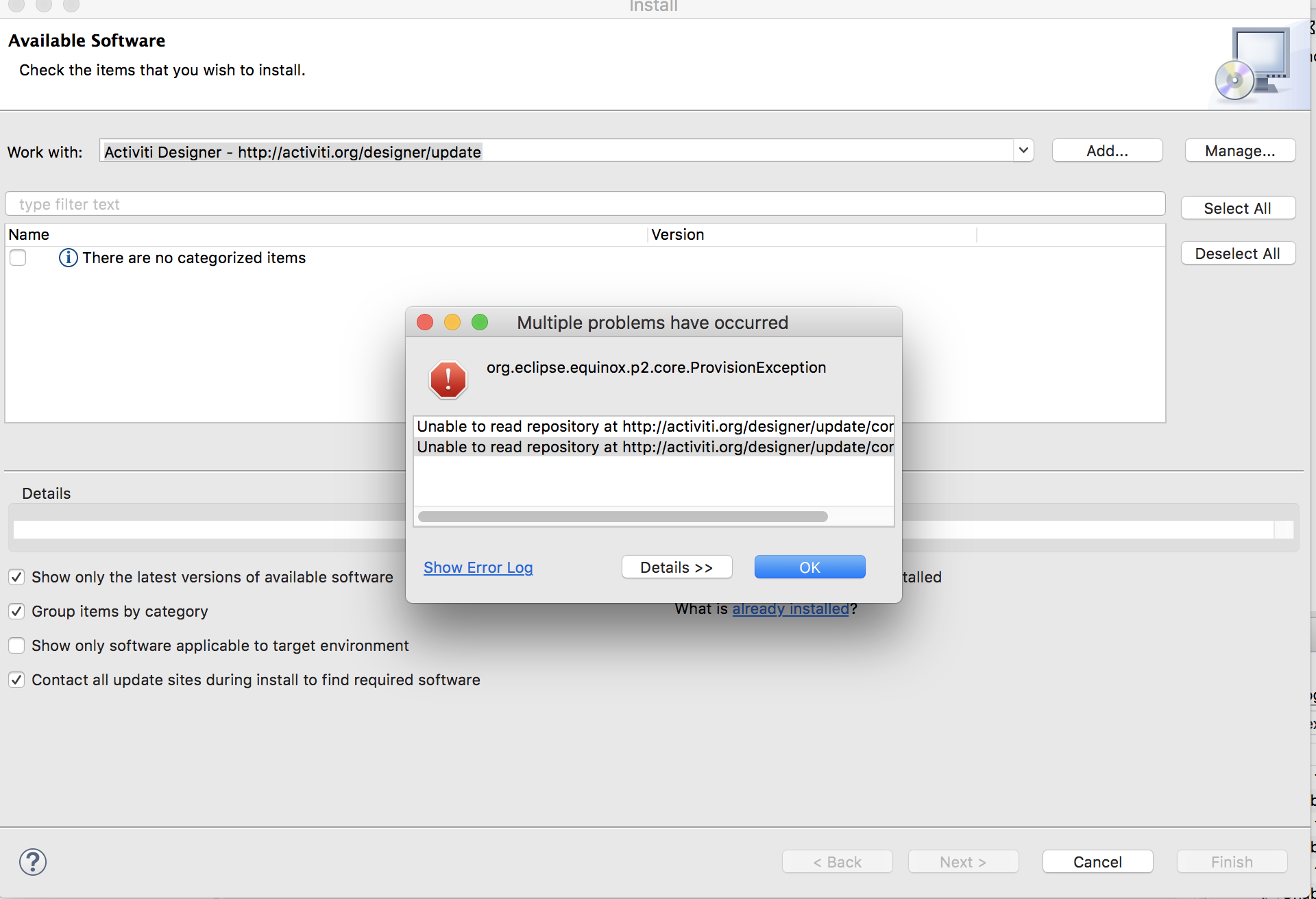The height and width of the screenshot is (899, 1316).
Task: Click the red error stop icon
Action: [x=448, y=379]
